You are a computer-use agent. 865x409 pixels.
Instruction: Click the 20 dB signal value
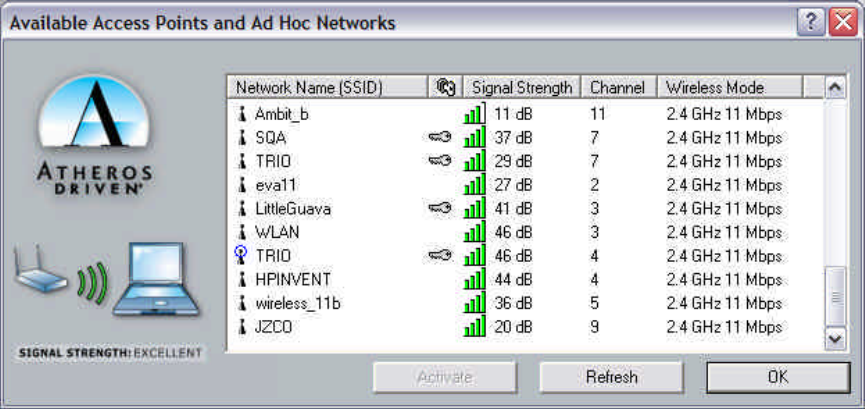click(513, 327)
